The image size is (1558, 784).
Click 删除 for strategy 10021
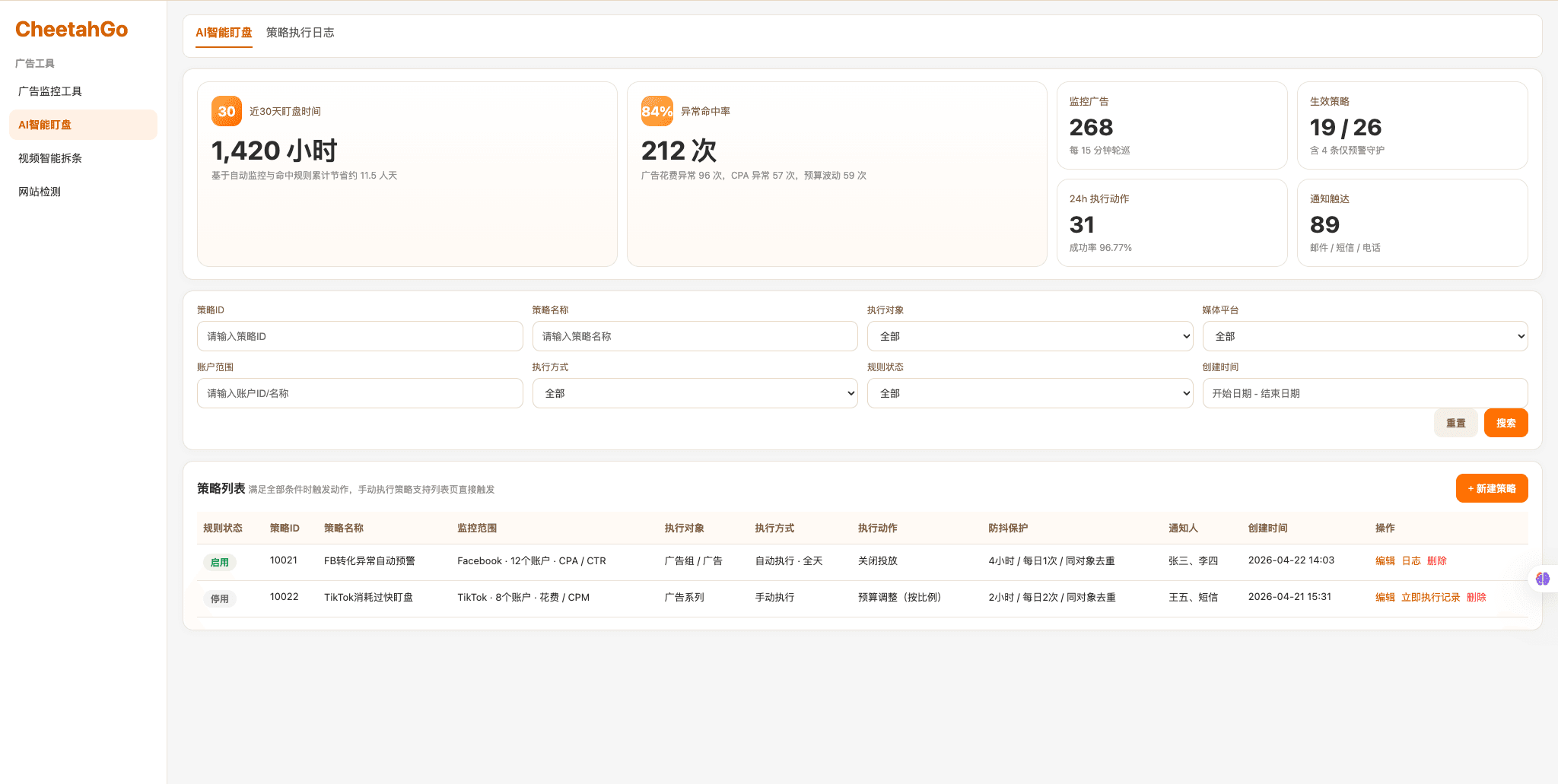[x=1437, y=561]
